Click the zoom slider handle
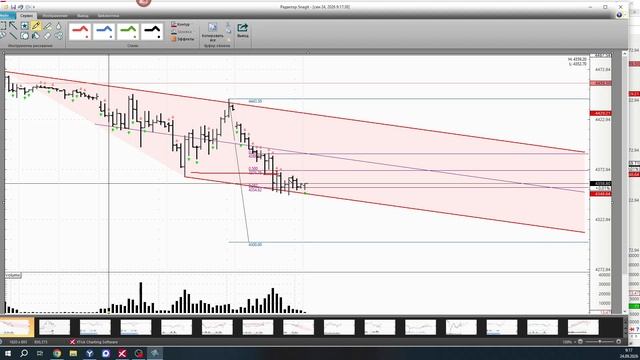The width and height of the screenshot is (640, 360). (x=599, y=342)
